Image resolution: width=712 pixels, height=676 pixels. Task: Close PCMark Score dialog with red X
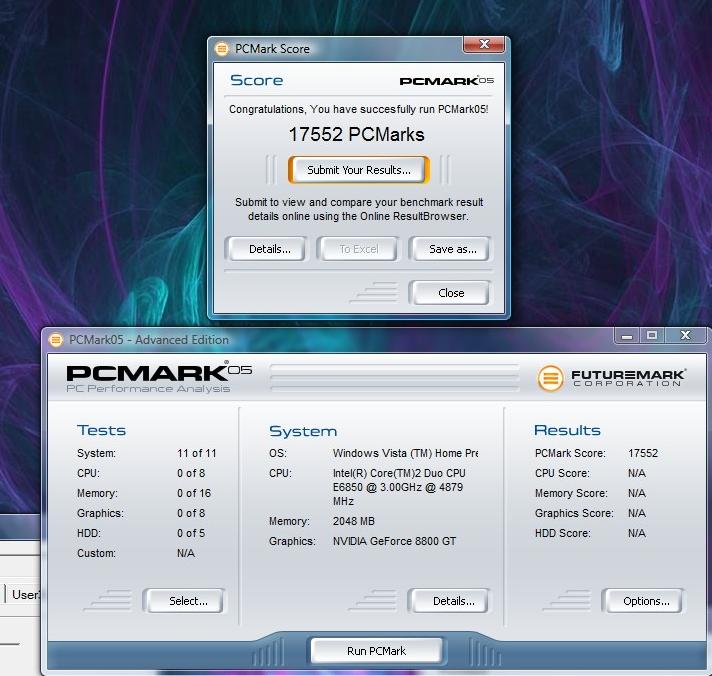pos(484,44)
